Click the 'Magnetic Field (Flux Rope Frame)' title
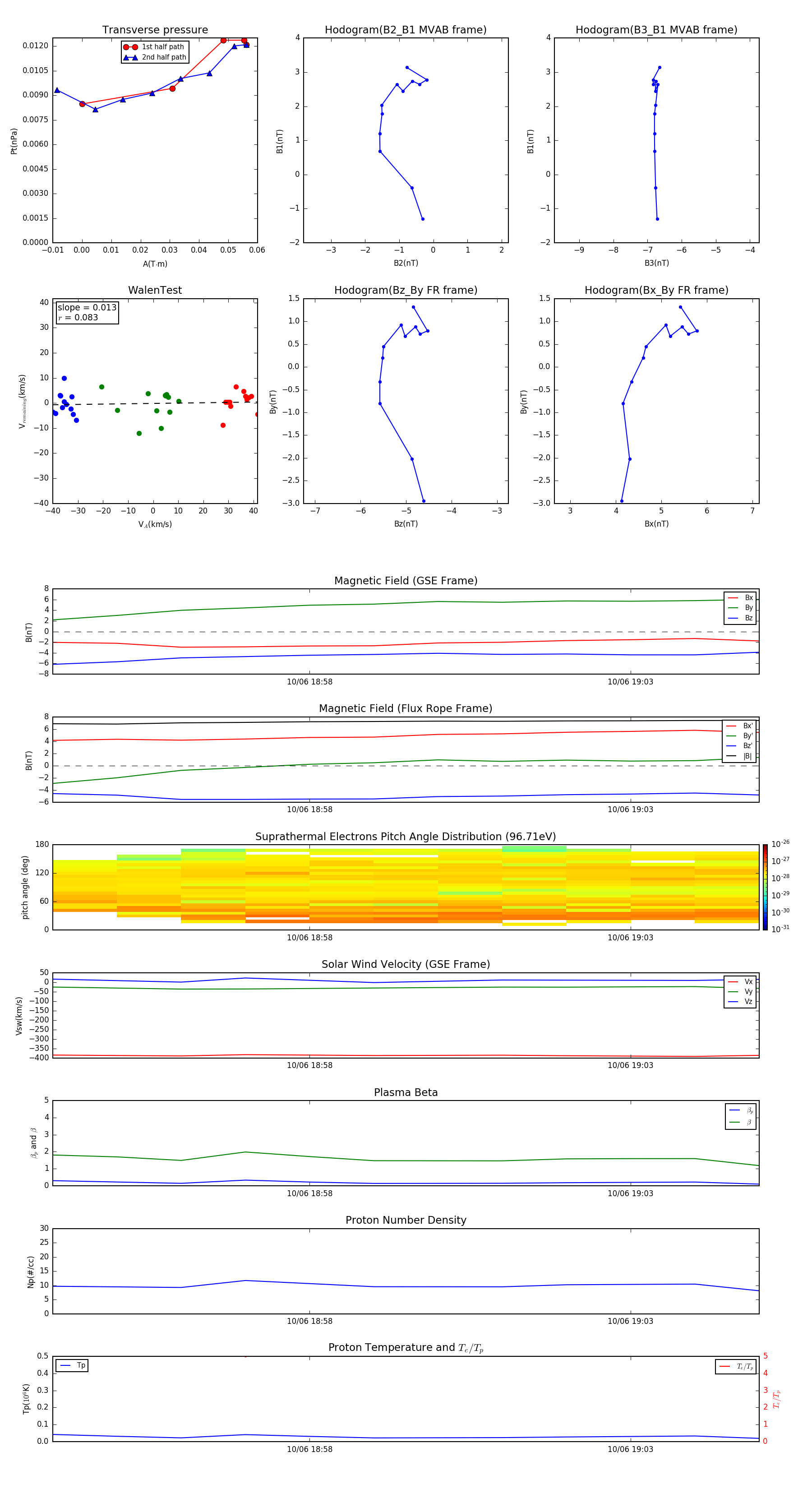 click(x=406, y=709)
